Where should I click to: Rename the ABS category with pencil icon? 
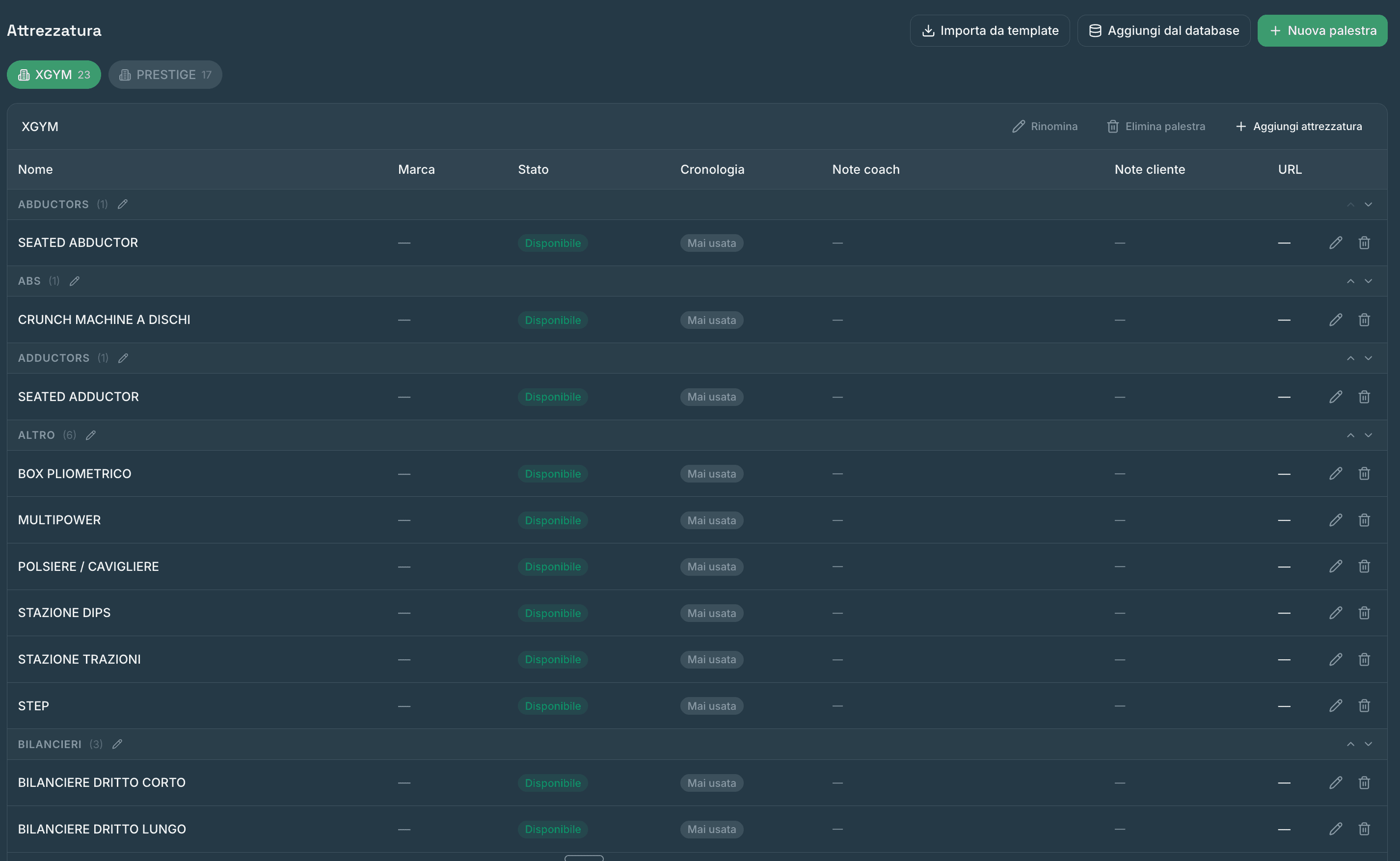pos(75,281)
